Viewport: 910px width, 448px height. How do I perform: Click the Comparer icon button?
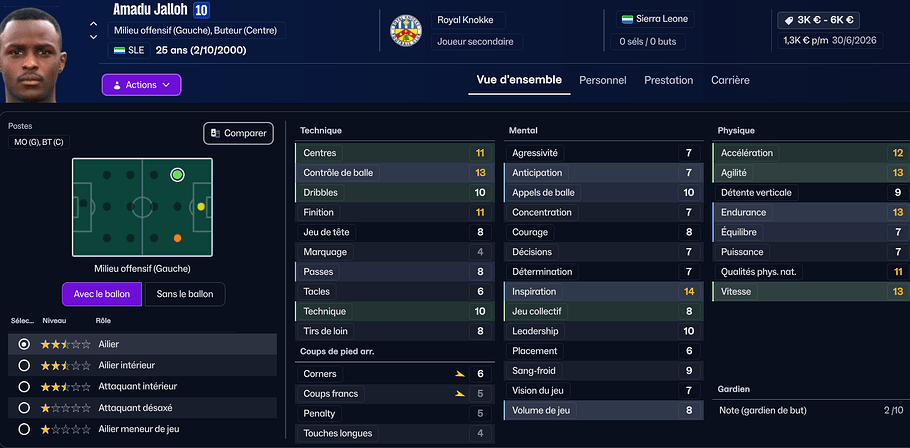pos(217,133)
